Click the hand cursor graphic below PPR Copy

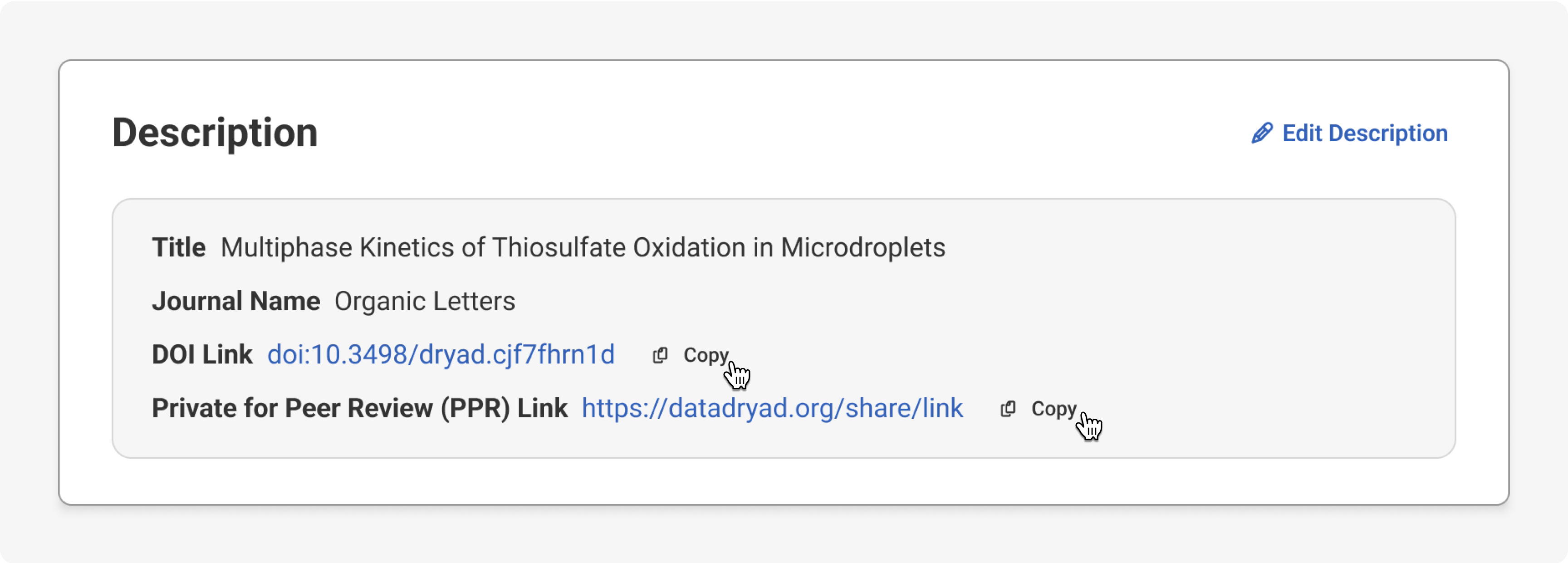pos(1089,426)
